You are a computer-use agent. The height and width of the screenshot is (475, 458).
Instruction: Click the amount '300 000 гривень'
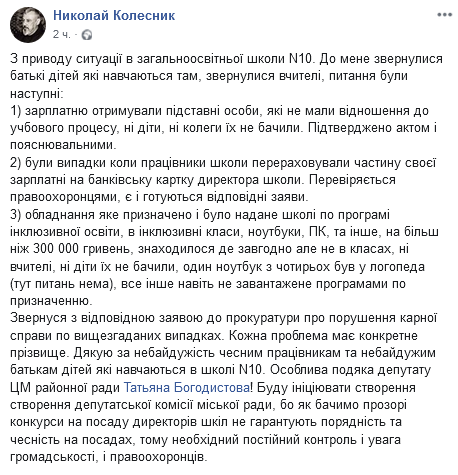(x=83, y=249)
